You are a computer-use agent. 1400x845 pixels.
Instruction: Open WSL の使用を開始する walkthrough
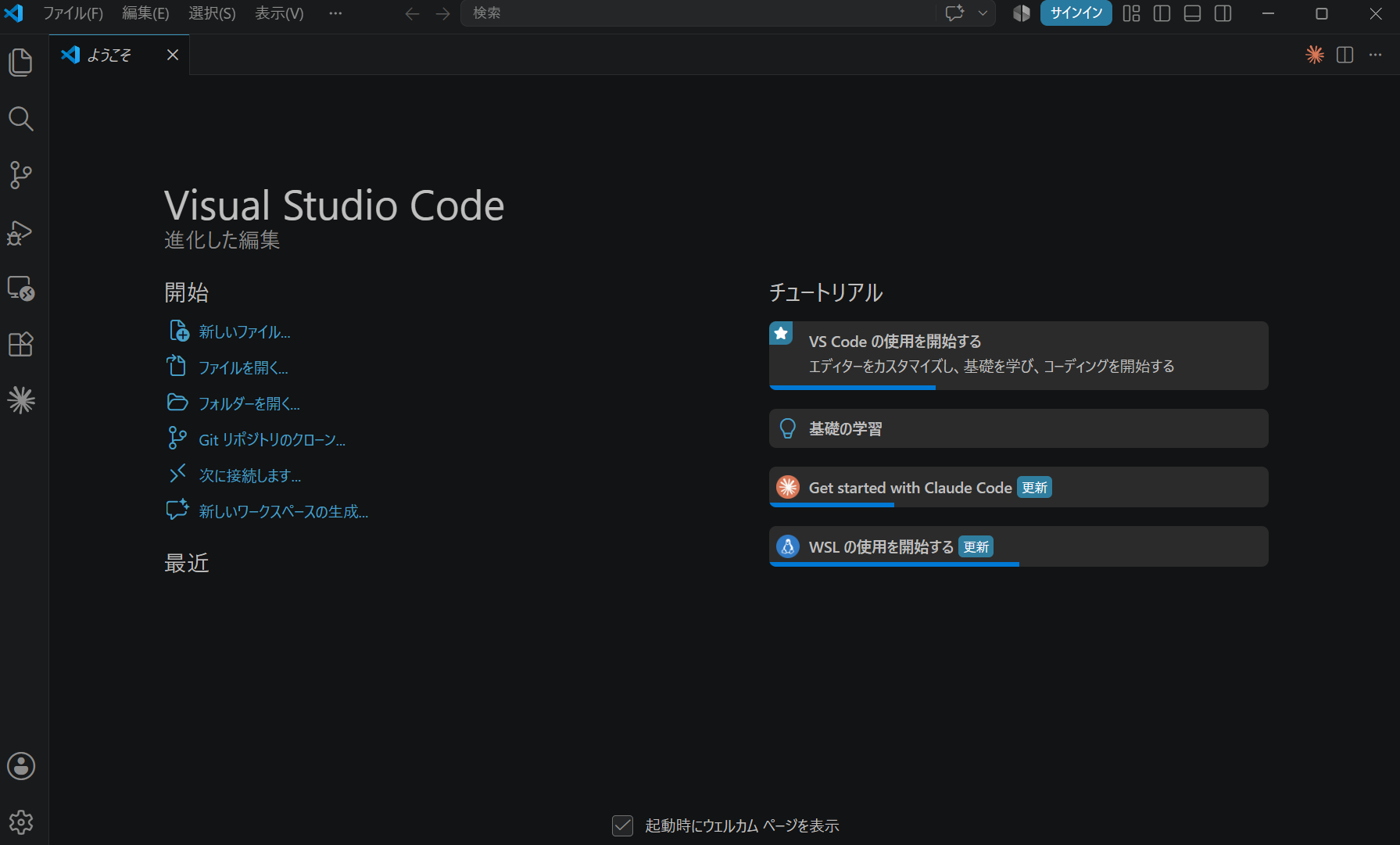pyautogui.click(x=1019, y=546)
